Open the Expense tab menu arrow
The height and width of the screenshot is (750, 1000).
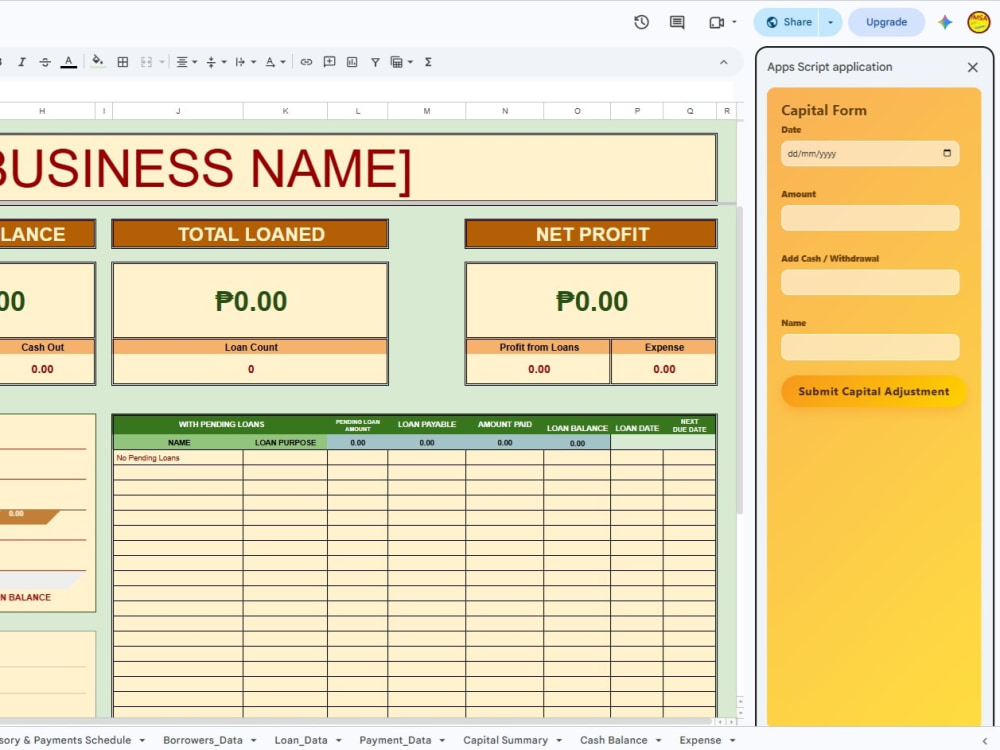(733, 740)
